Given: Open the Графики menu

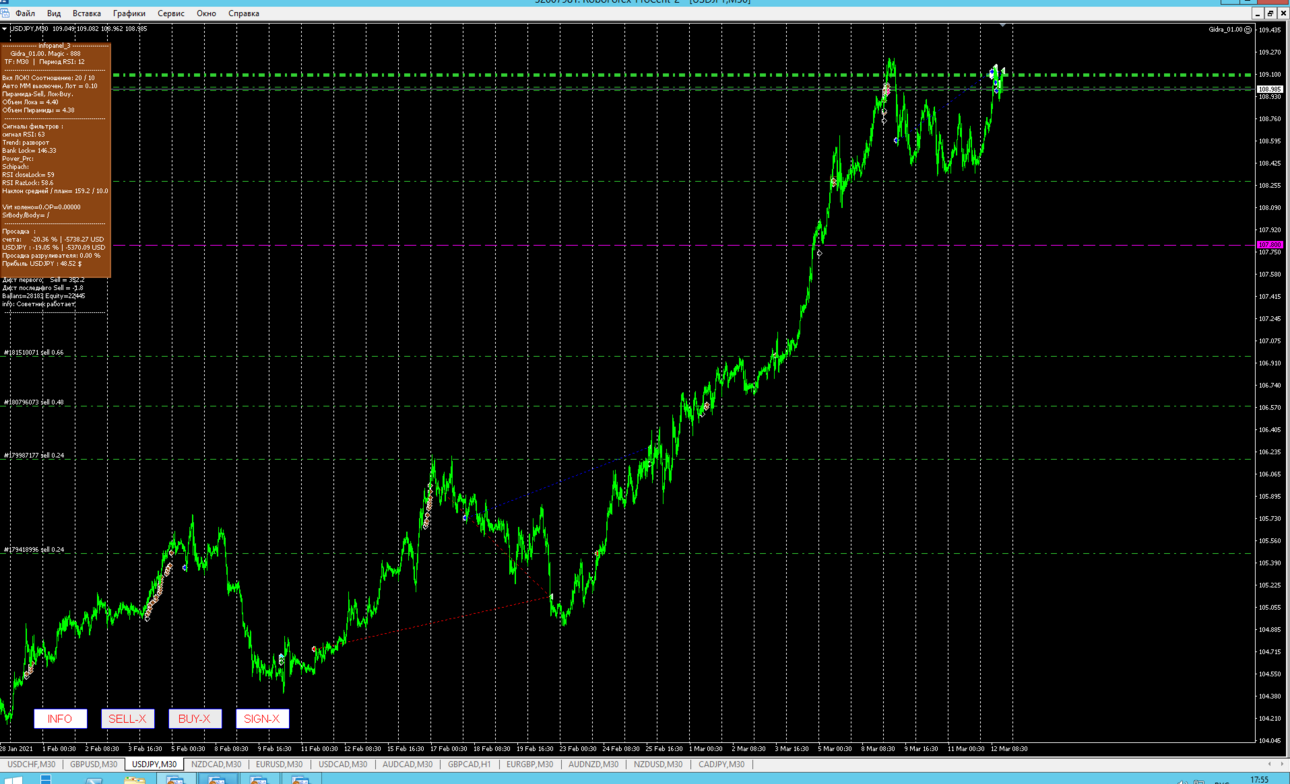Looking at the screenshot, I should click(x=129, y=14).
